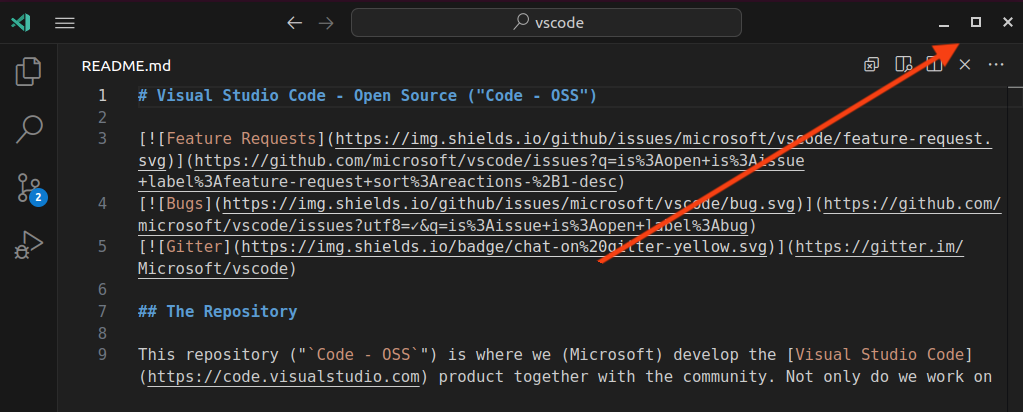Split the editor to the right
Image resolution: width=1023 pixels, height=412 pixels.
[934, 65]
